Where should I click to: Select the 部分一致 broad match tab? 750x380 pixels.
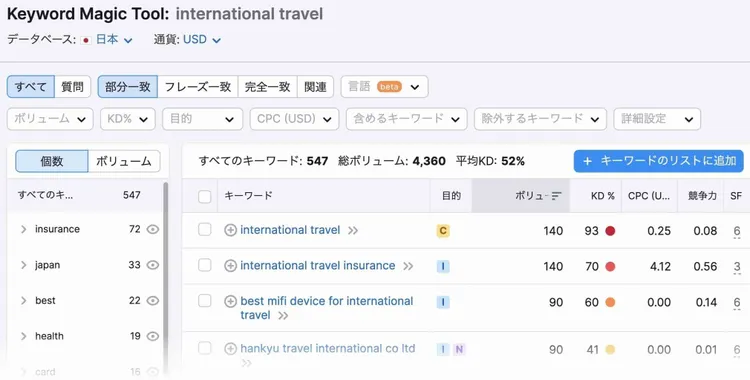[x=128, y=87]
